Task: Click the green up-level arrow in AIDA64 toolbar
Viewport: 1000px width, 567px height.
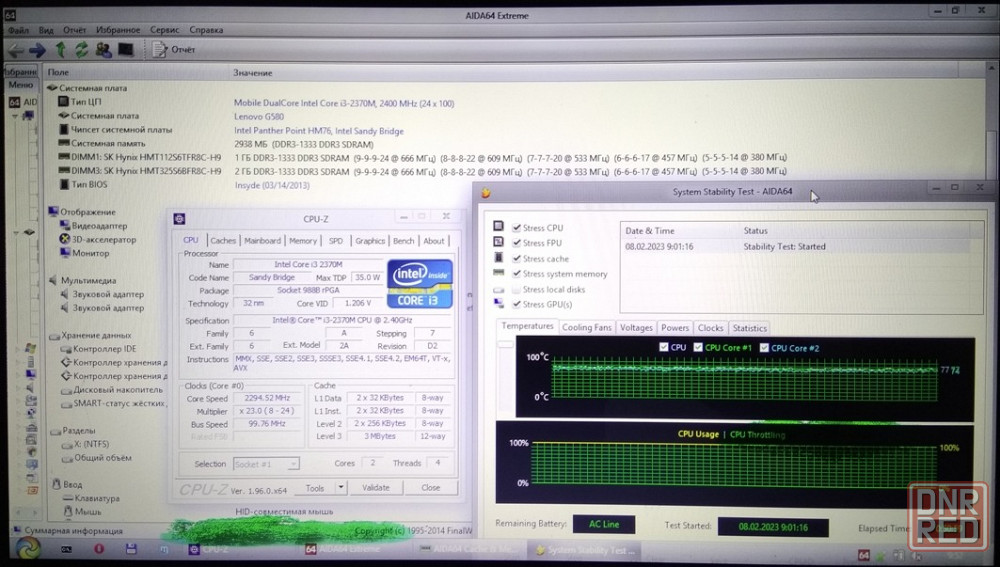Action: tap(61, 49)
